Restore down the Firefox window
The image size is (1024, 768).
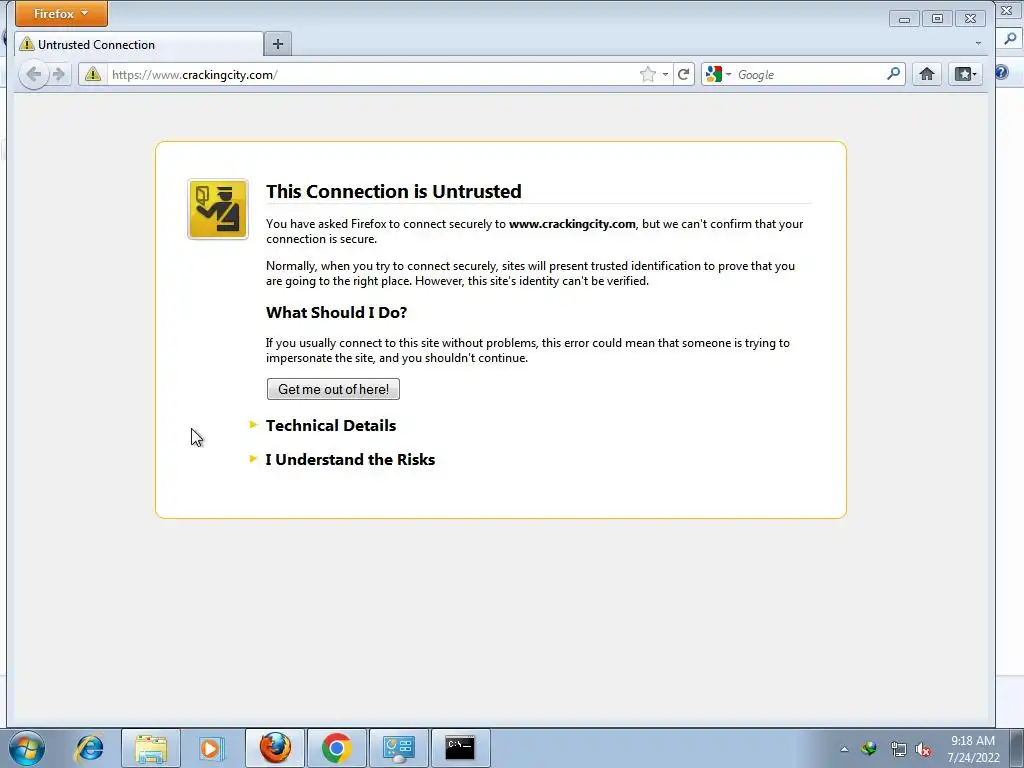[x=937, y=19]
